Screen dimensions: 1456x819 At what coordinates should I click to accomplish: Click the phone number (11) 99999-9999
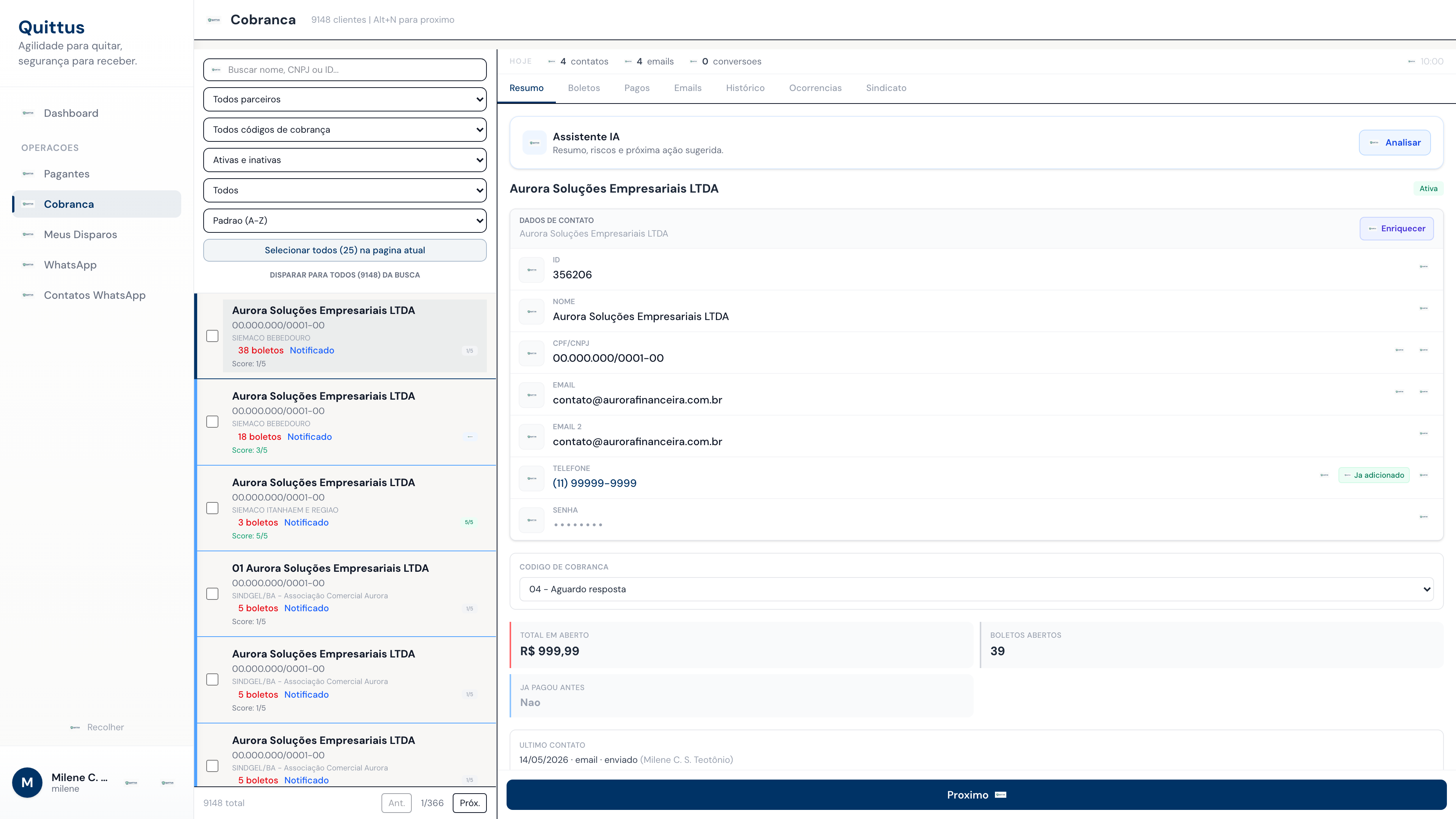(x=595, y=483)
